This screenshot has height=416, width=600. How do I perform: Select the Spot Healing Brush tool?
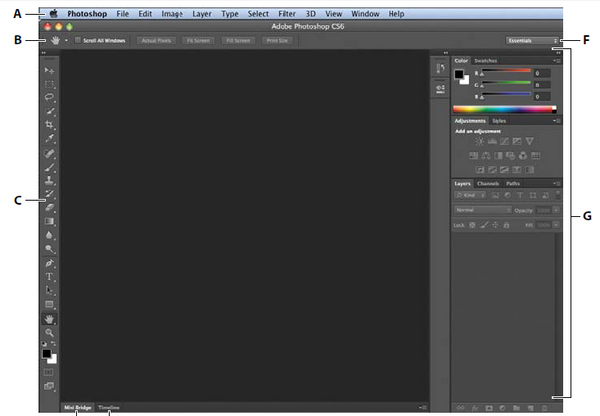(49, 153)
